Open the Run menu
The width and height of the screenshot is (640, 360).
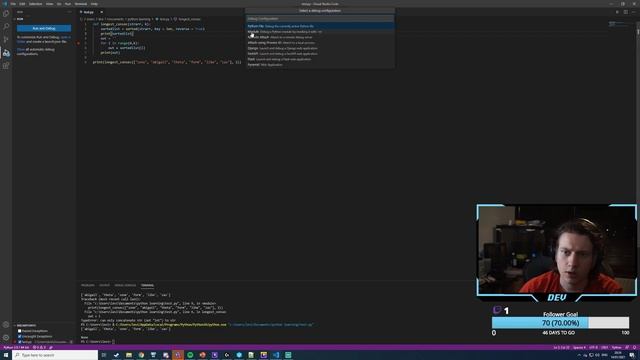tap(68, 4)
